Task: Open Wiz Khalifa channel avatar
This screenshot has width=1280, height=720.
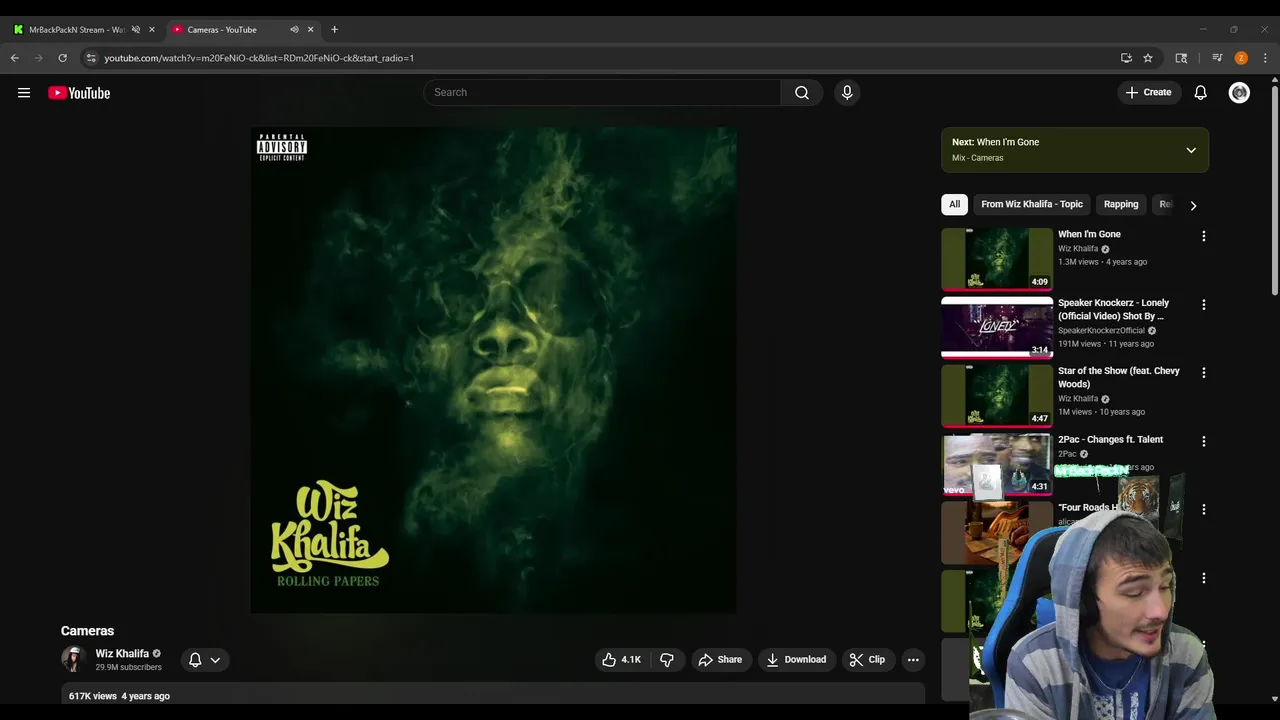Action: (x=73, y=659)
